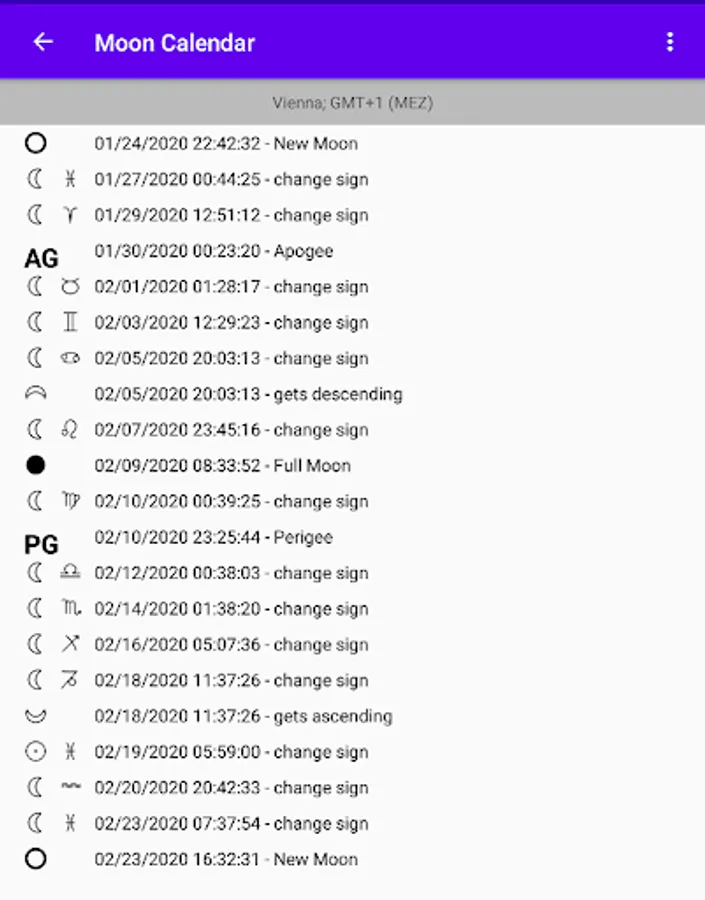Viewport: 705px width, 900px height.
Task: Open the 02/23/2020 16:32:31 New Moon entry
Action: tap(226, 859)
